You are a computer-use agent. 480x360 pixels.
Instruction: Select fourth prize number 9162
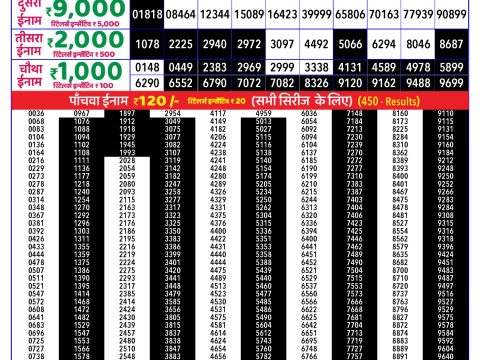click(x=384, y=83)
